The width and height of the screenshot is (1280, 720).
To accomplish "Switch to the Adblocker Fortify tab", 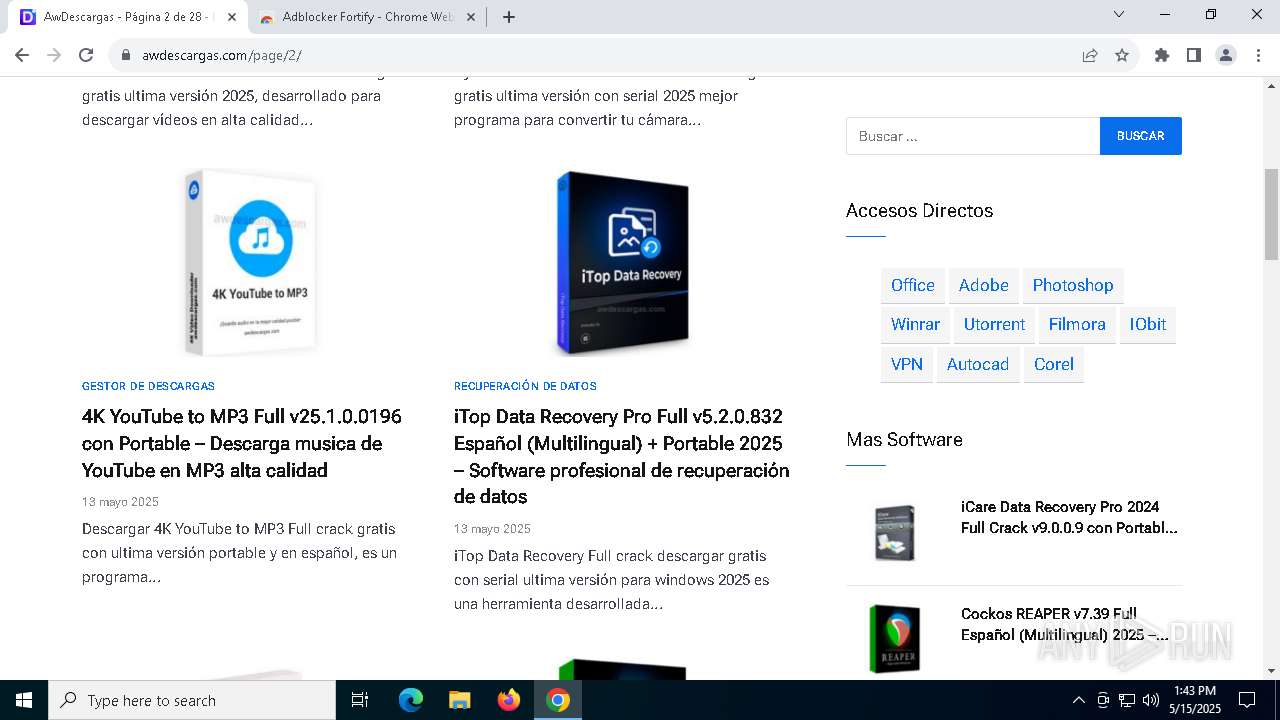I will pyautogui.click(x=367, y=17).
